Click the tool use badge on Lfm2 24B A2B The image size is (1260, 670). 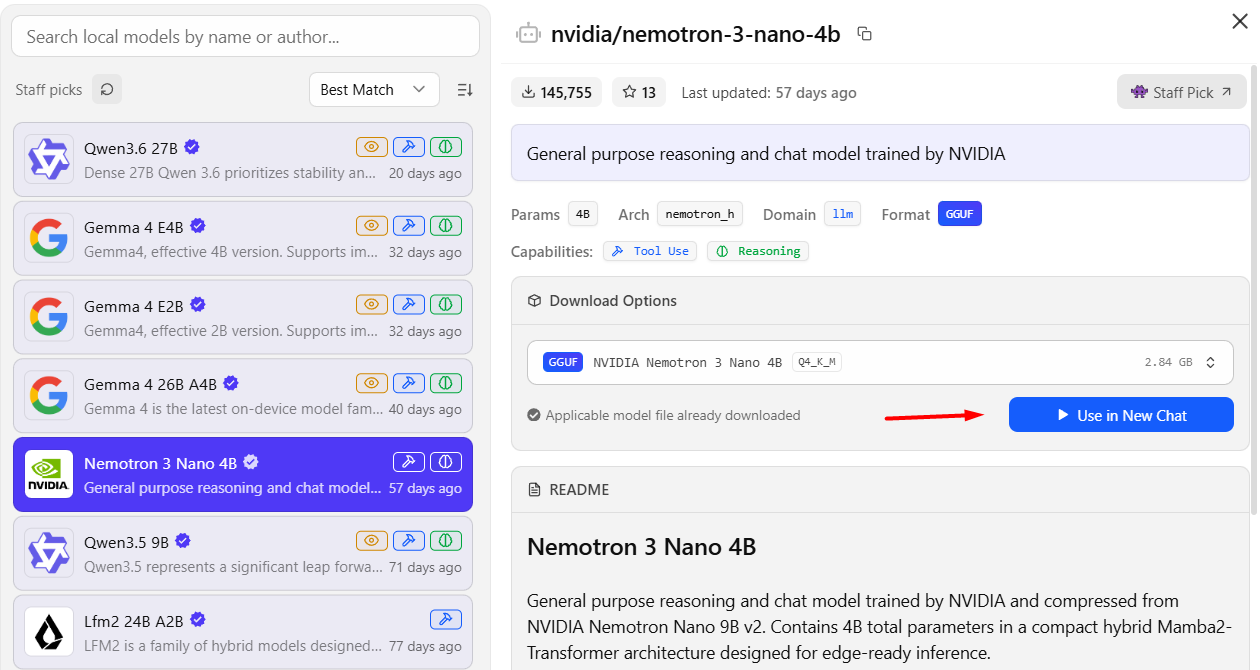coord(446,619)
